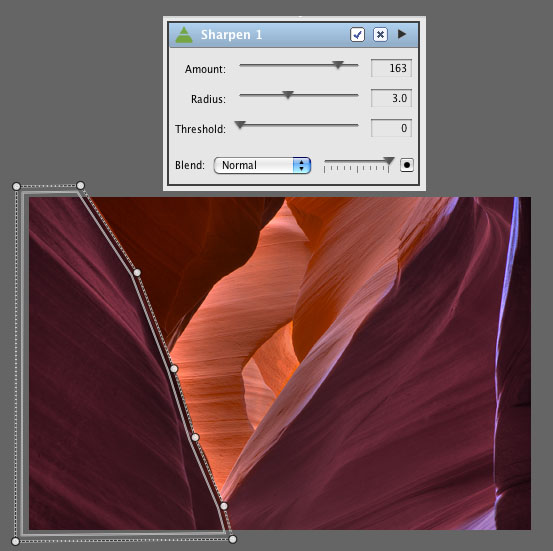
Task: Select the region point at image top edge
Action: tap(80, 185)
